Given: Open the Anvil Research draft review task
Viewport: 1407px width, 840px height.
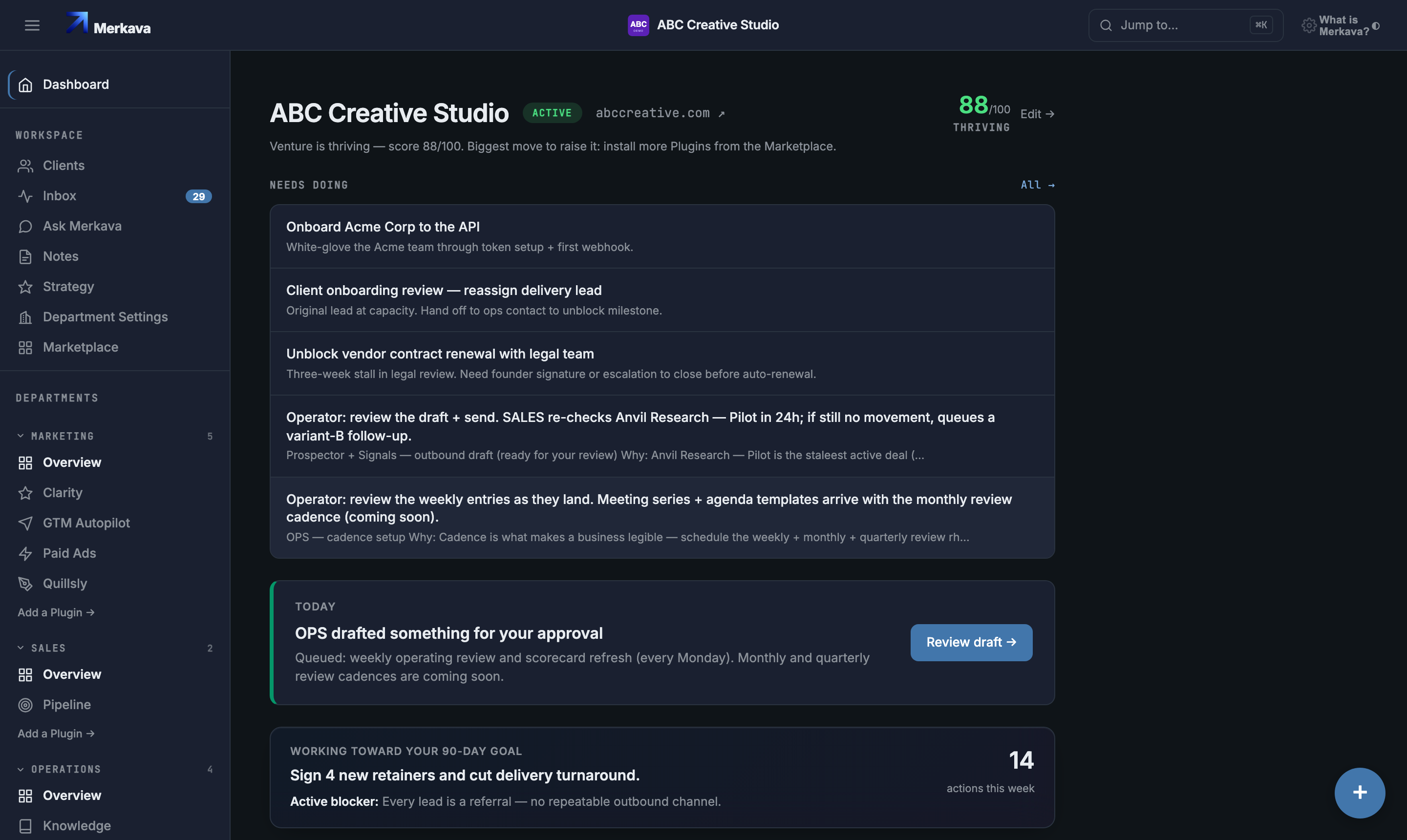Looking at the screenshot, I should coord(662,436).
